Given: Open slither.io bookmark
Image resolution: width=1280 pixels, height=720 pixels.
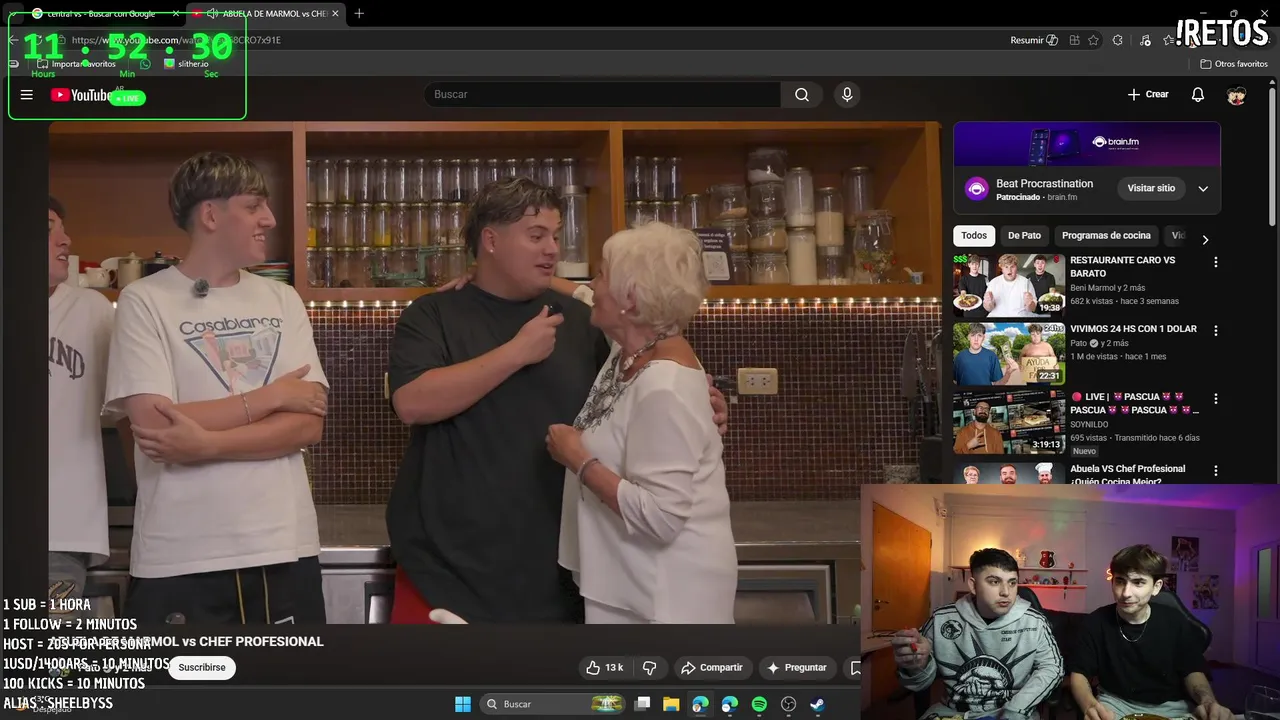Looking at the screenshot, I should pyautogui.click(x=186, y=64).
